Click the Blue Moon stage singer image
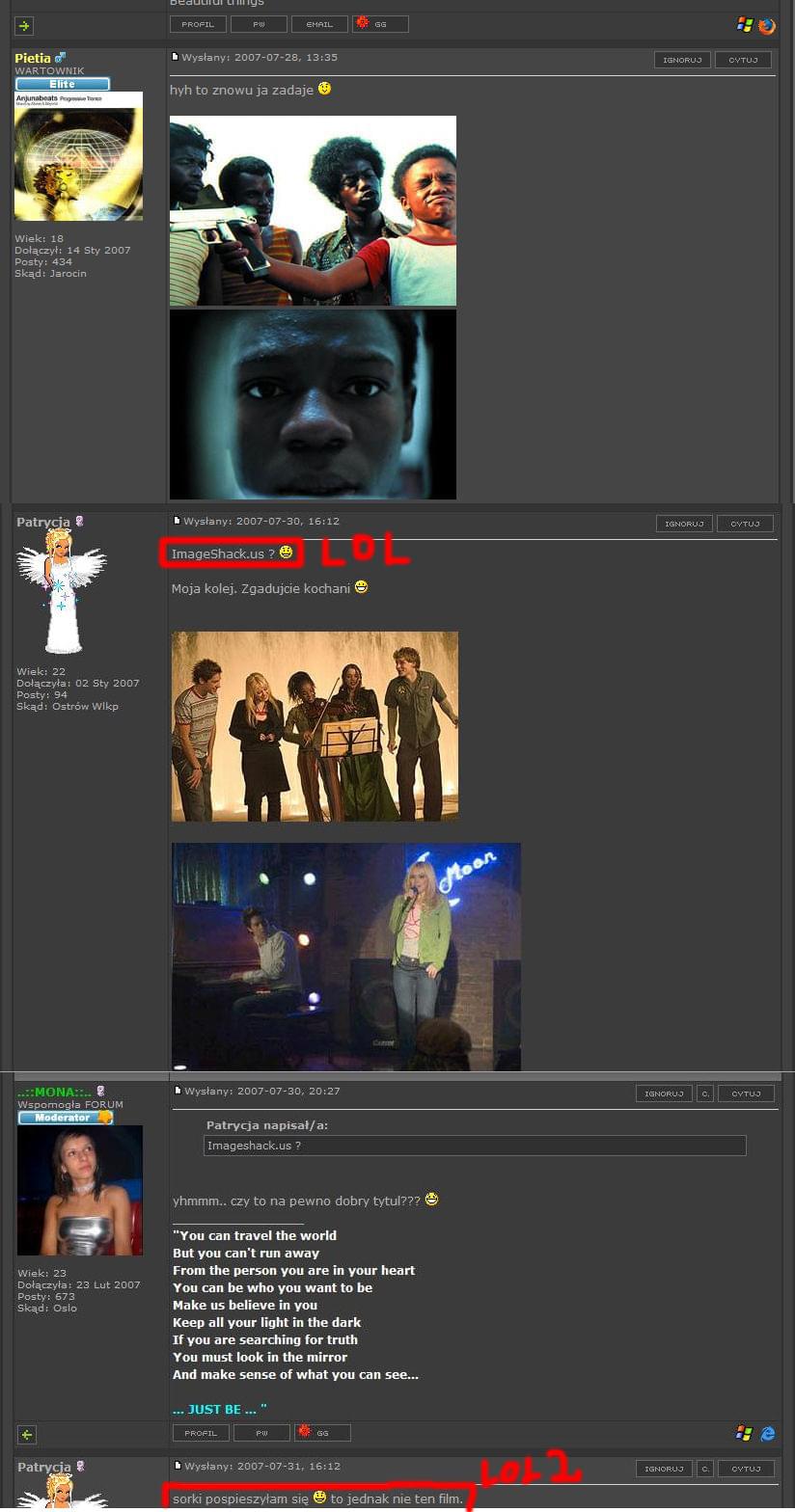The image size is (795, 1512). [345, 957]
